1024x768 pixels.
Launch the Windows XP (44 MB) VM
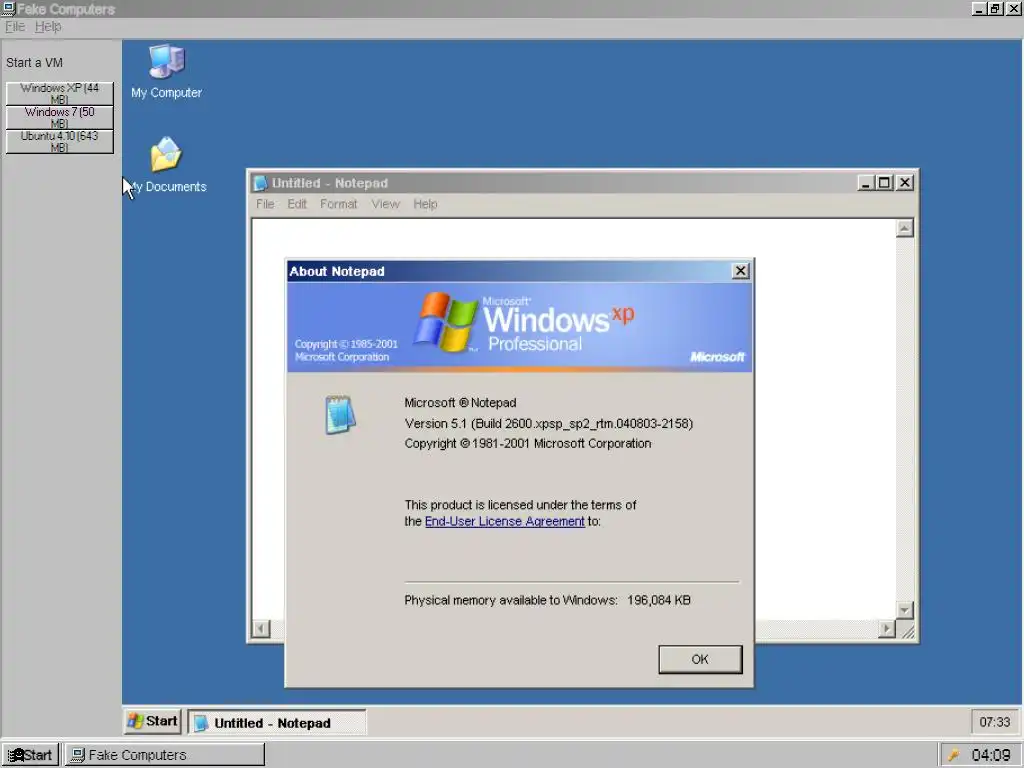(59, 93)
